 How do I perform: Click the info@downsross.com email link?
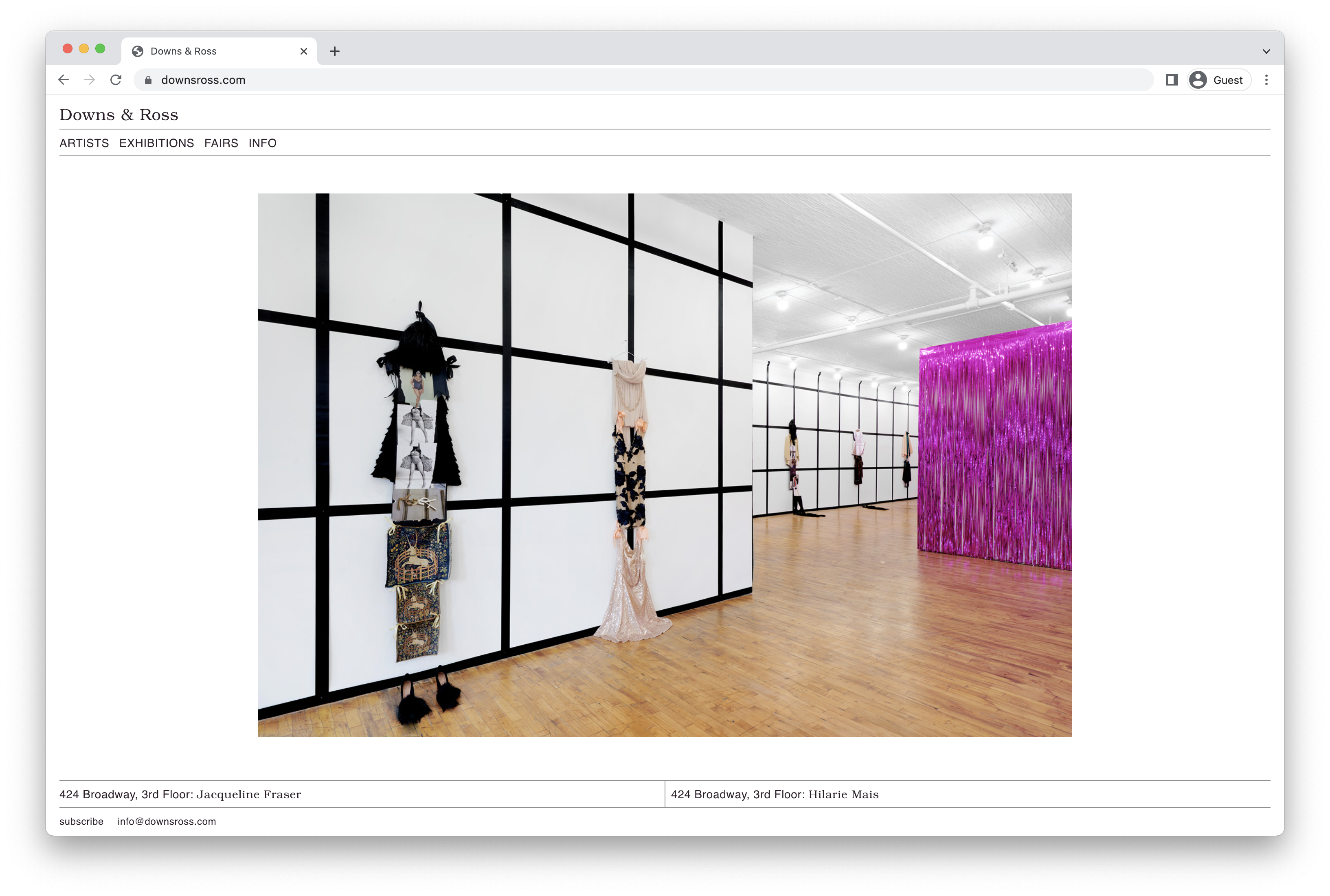click(167, 821)
